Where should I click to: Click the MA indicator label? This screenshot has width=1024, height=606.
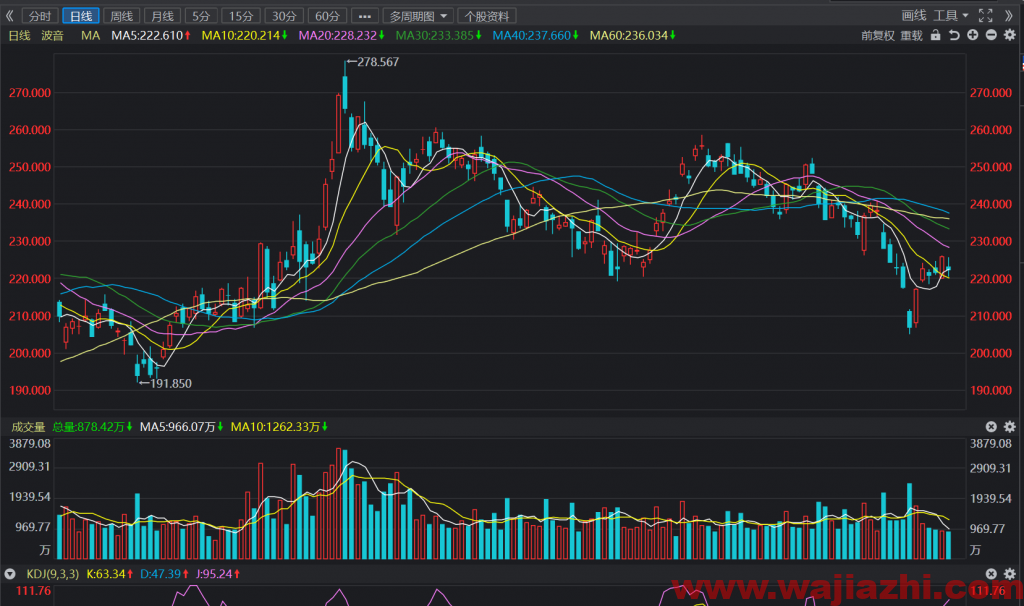[x=91, y=35]
